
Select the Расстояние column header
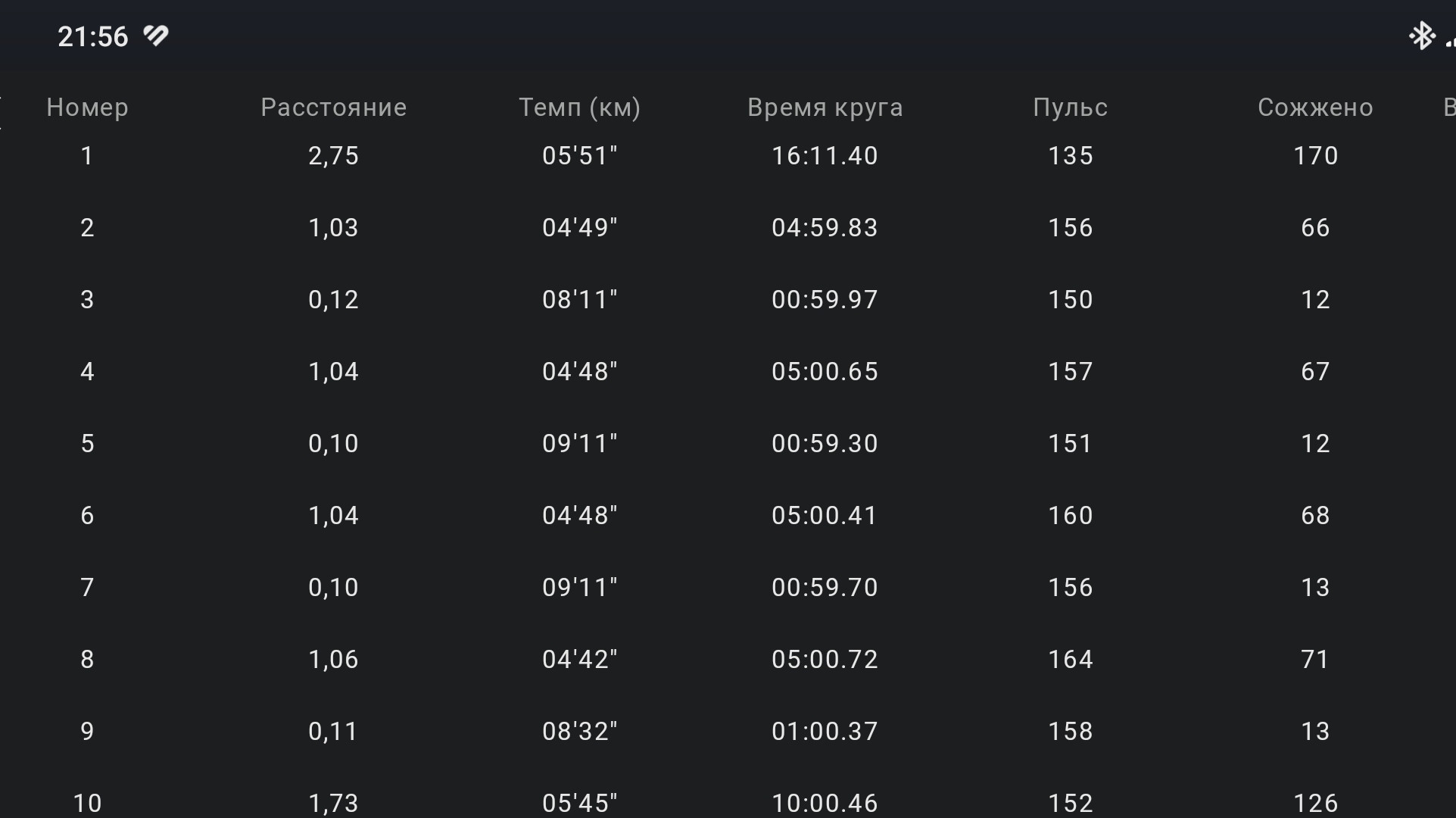[333, 108]
